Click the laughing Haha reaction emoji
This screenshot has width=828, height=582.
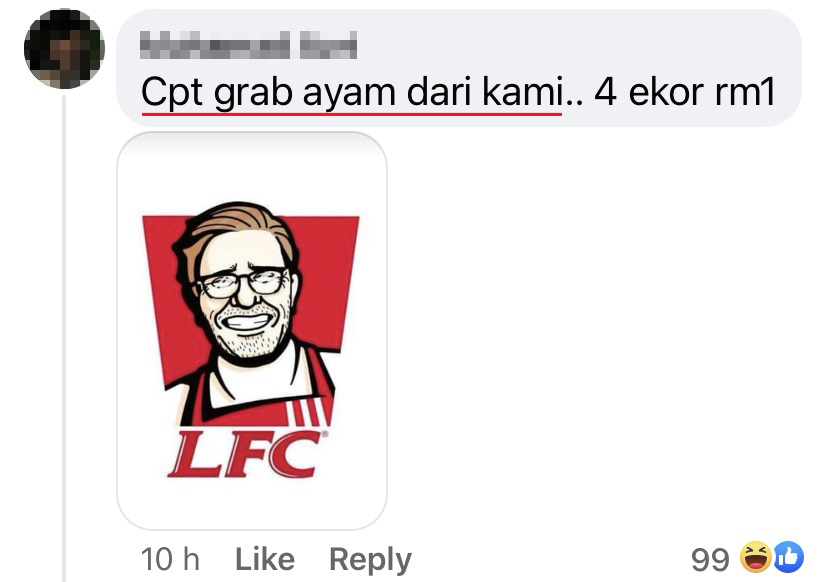(755, 557)
